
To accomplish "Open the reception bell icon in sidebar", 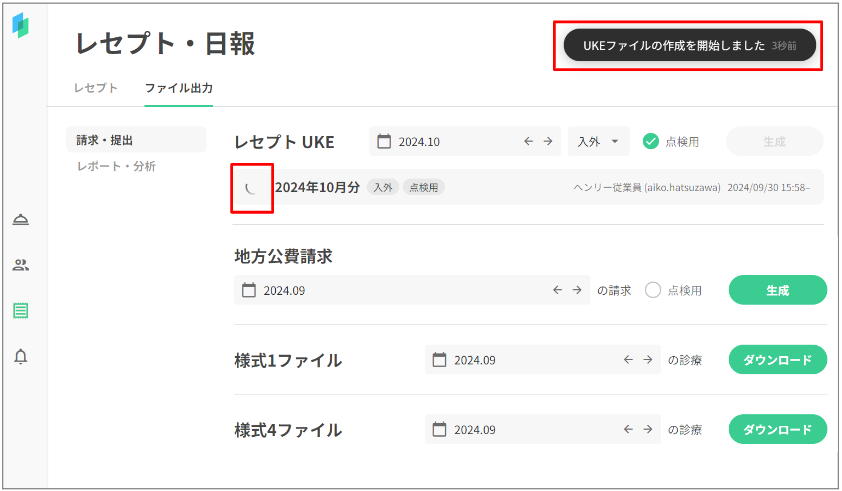I will 21,220.
